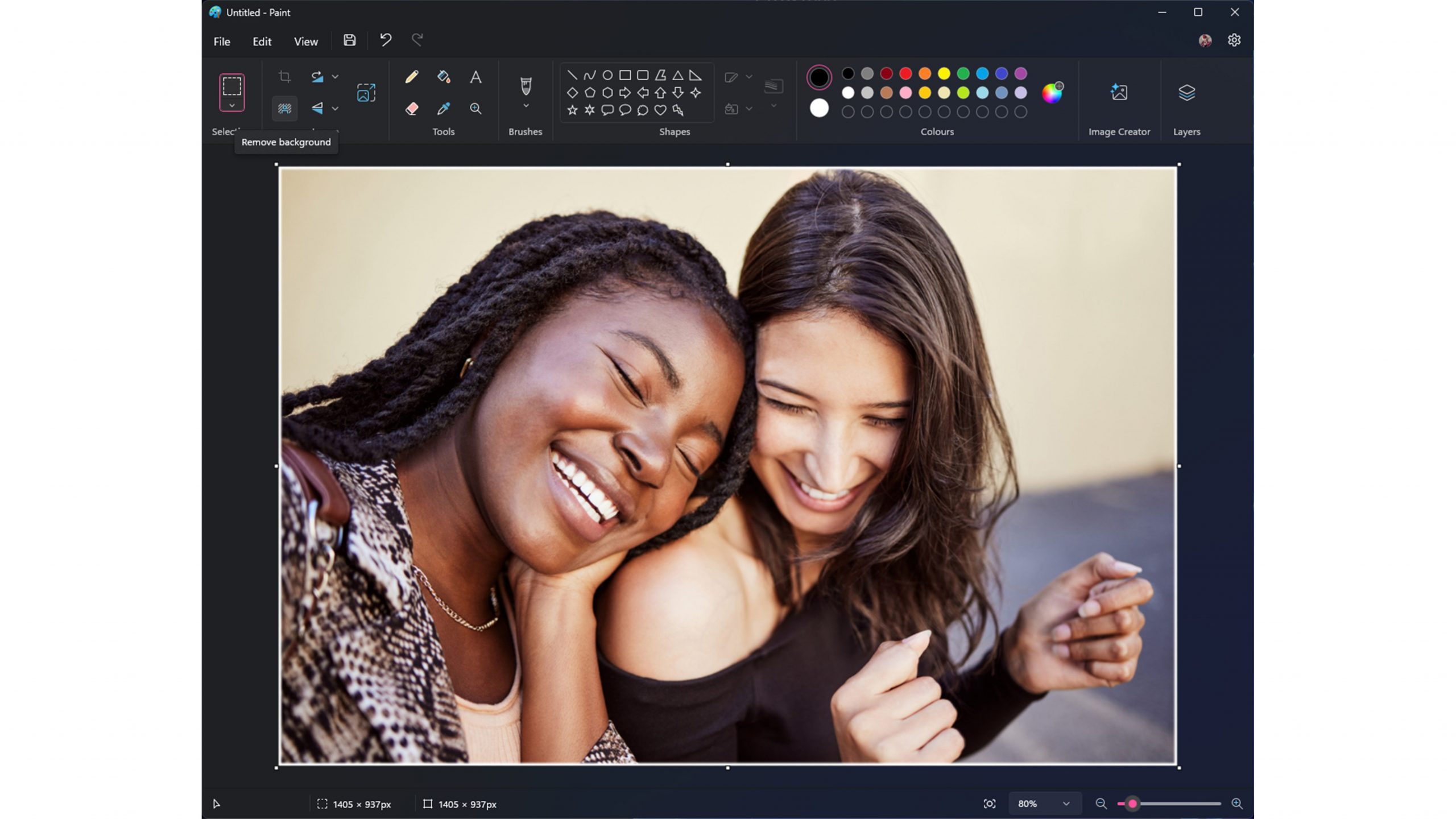1456x819 pixels.
Task: Open the File menu
Action: click(222, 41)
